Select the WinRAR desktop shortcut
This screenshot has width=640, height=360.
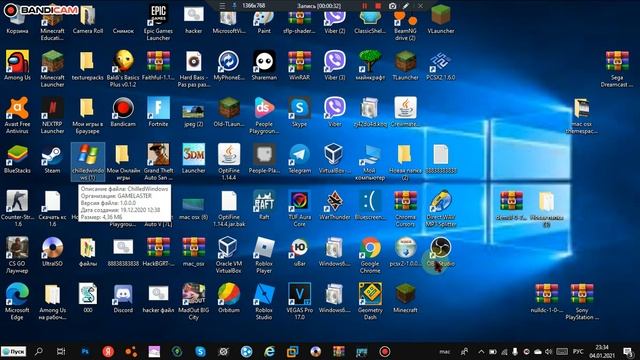299,65
